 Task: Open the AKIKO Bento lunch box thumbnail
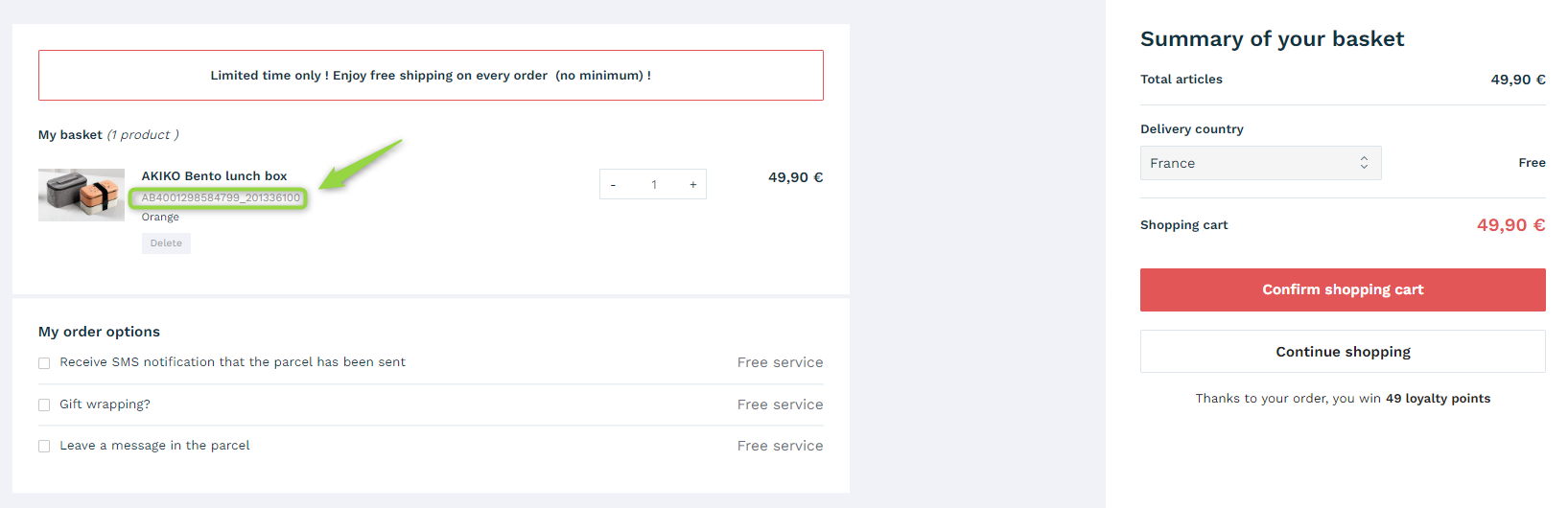(x=82, y=195)
